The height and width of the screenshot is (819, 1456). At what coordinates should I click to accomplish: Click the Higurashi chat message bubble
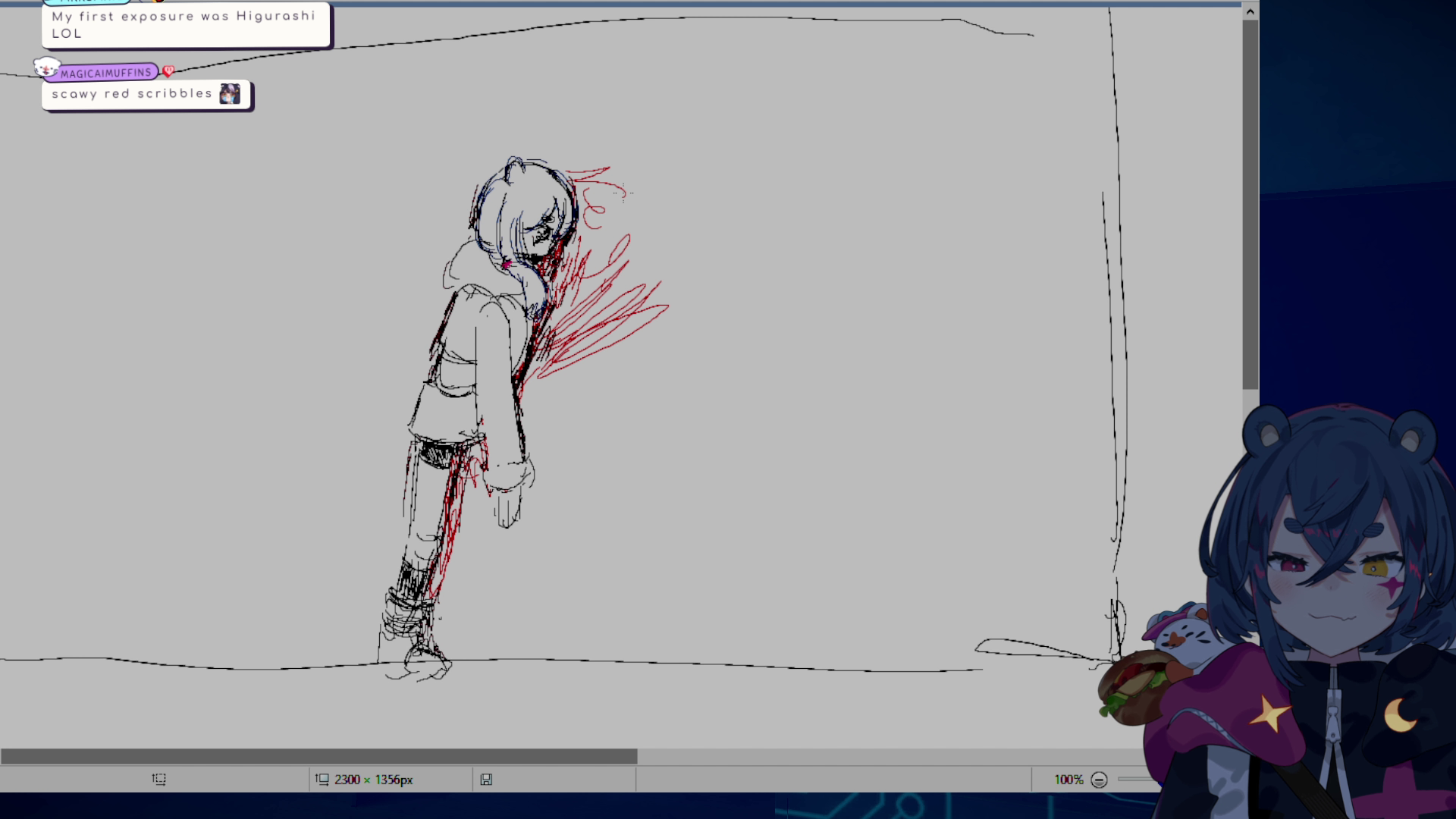tap(186, 25)
